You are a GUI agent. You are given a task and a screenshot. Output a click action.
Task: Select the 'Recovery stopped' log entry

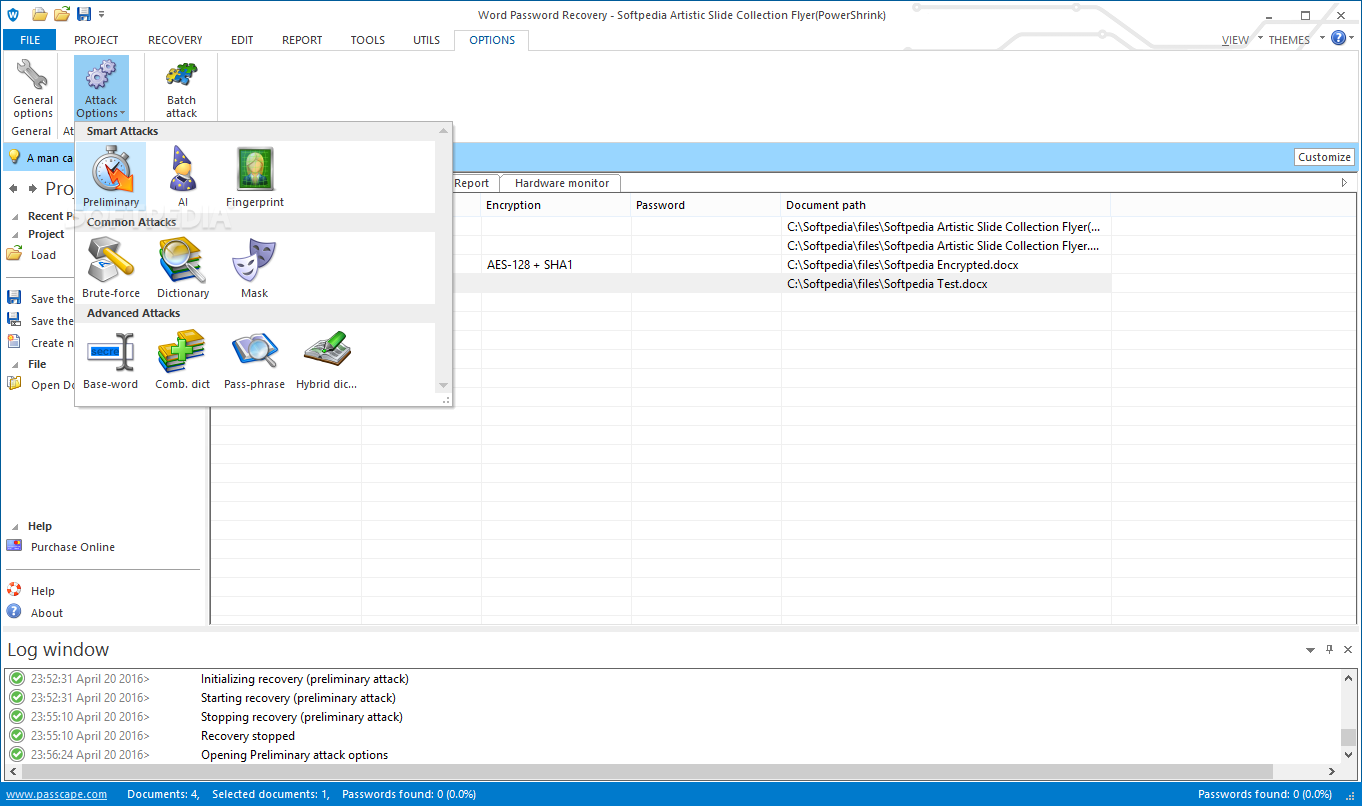pyautogui.click(x=248, y=736)
